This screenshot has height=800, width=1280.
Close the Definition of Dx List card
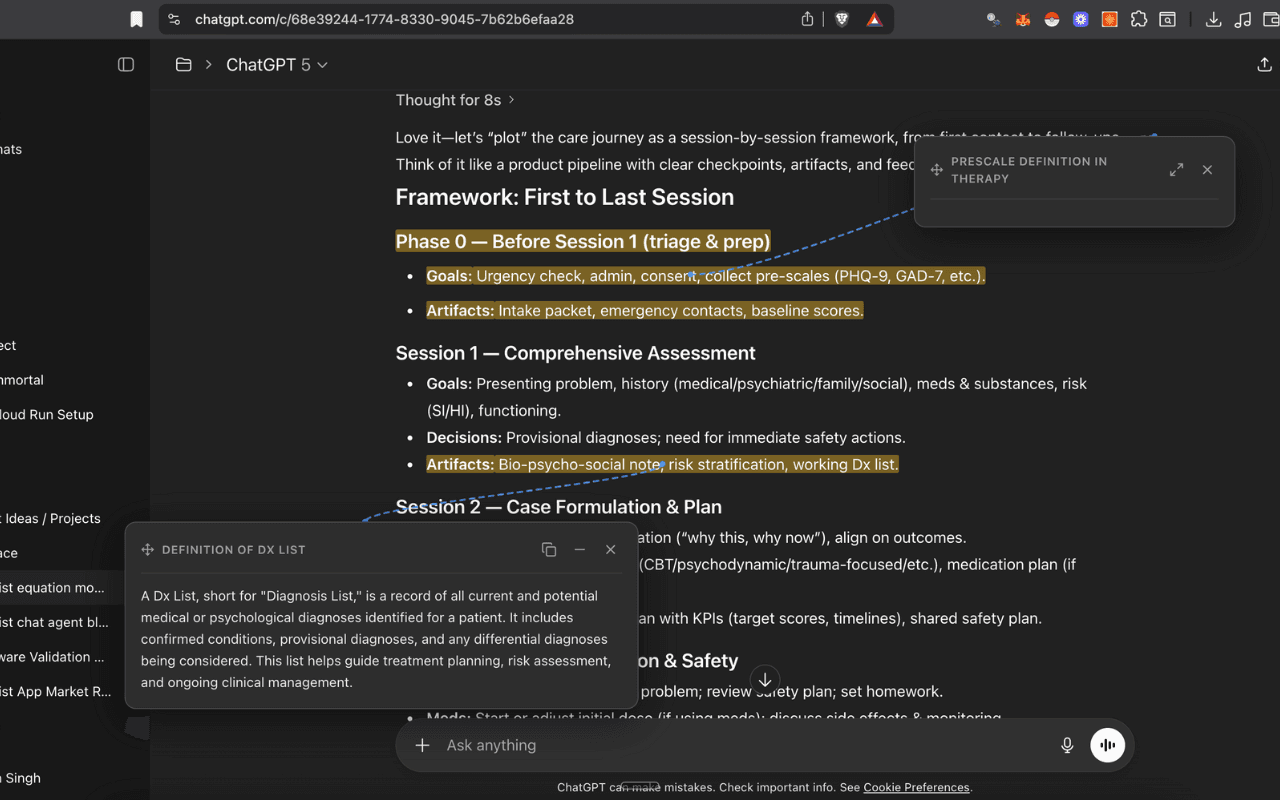(610, 549)
